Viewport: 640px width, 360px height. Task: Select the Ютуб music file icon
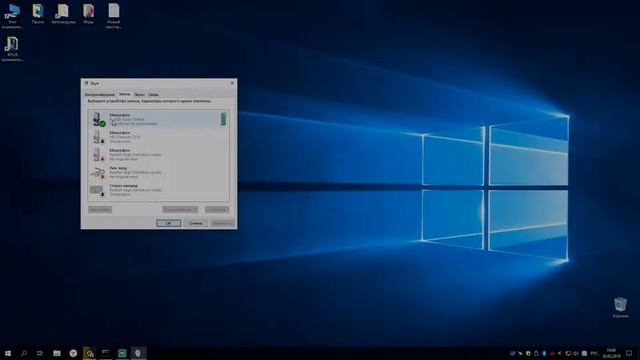click(x=12, y=49)
